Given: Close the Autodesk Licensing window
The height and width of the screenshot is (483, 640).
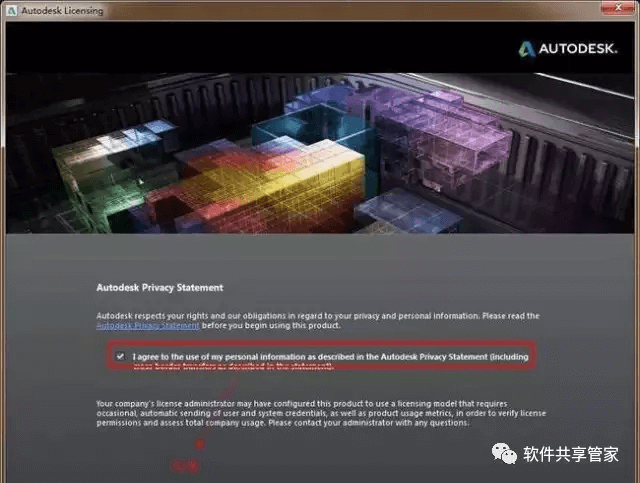Looking at the screenshot, I should click(x=618, y=7).
